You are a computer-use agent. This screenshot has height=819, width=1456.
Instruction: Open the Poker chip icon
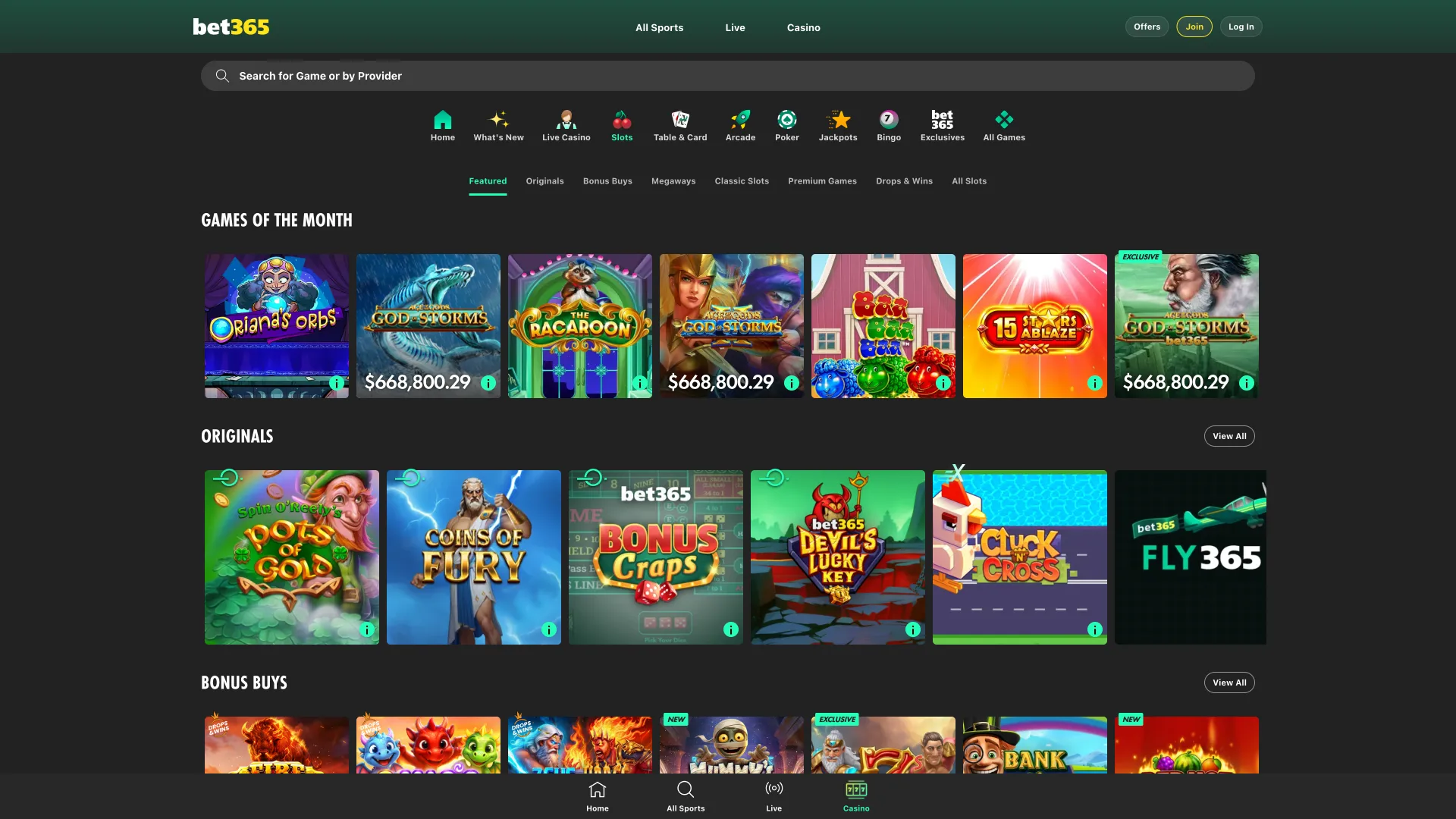[x=787, y=120]
